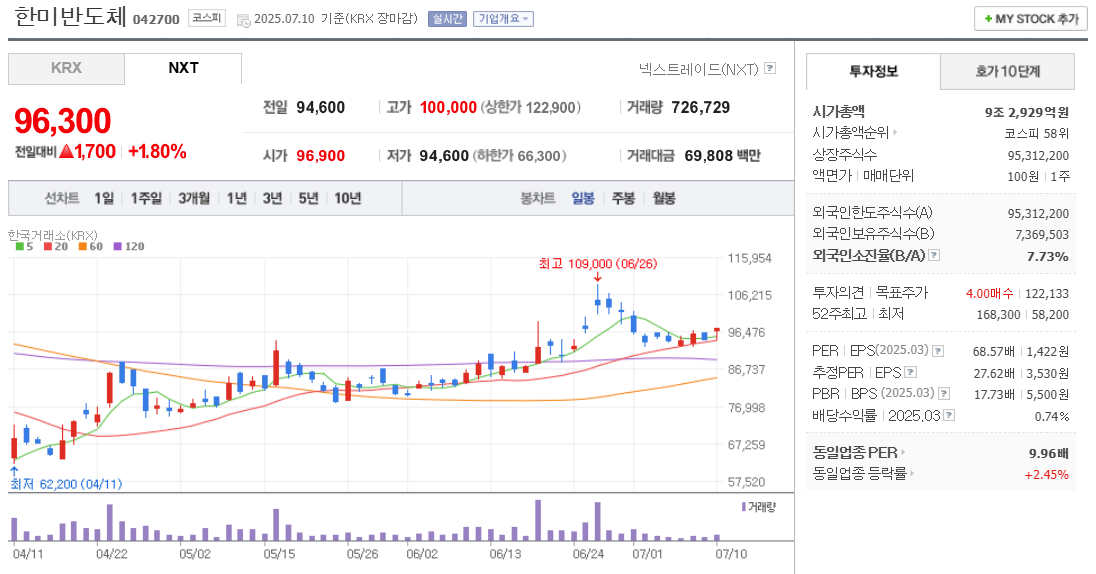Click the 외국인보유주식수 7,369,503 value
The width and height of the screenshot is (1096, 574).
tap(1041, 235)
